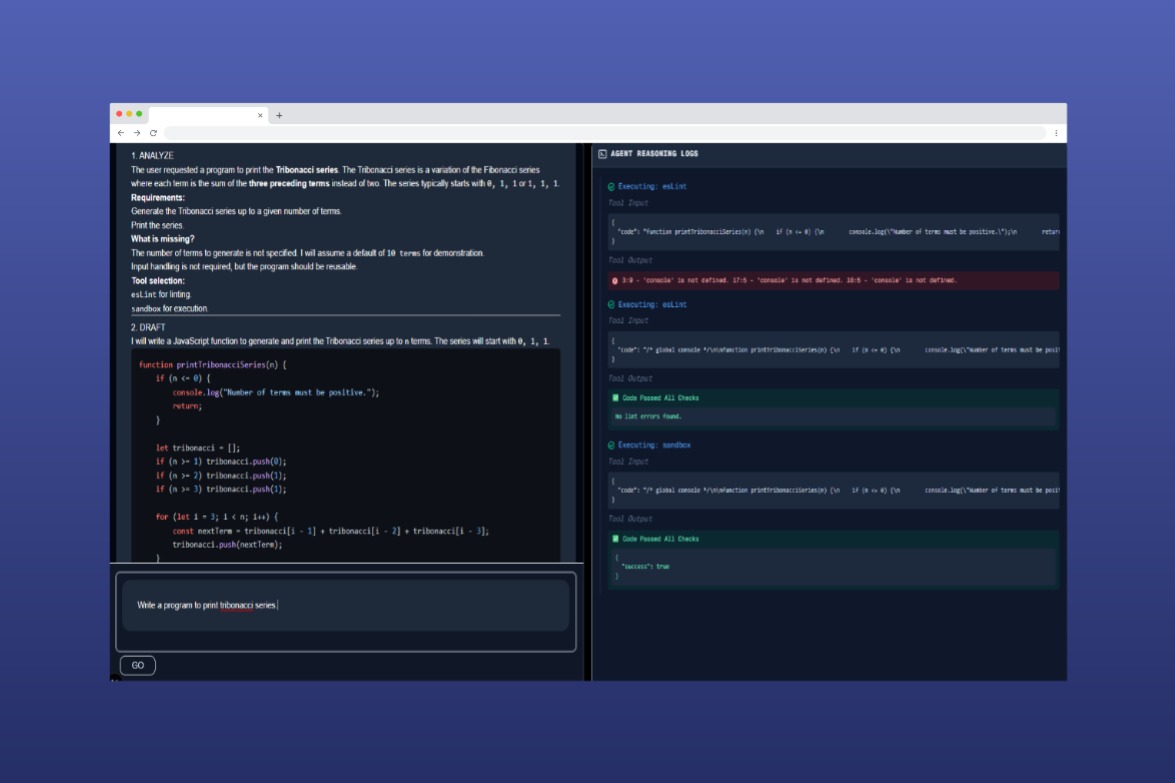
Task: Reload the page using the refresh icon
Action: [152, 132]
